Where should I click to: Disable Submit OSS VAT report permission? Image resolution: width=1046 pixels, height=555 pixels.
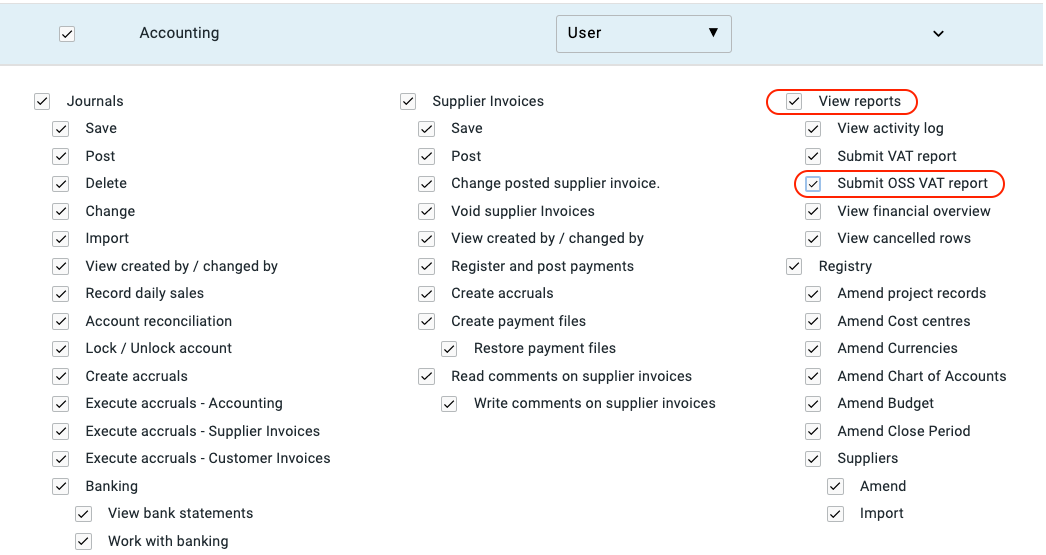pos(814,184)
